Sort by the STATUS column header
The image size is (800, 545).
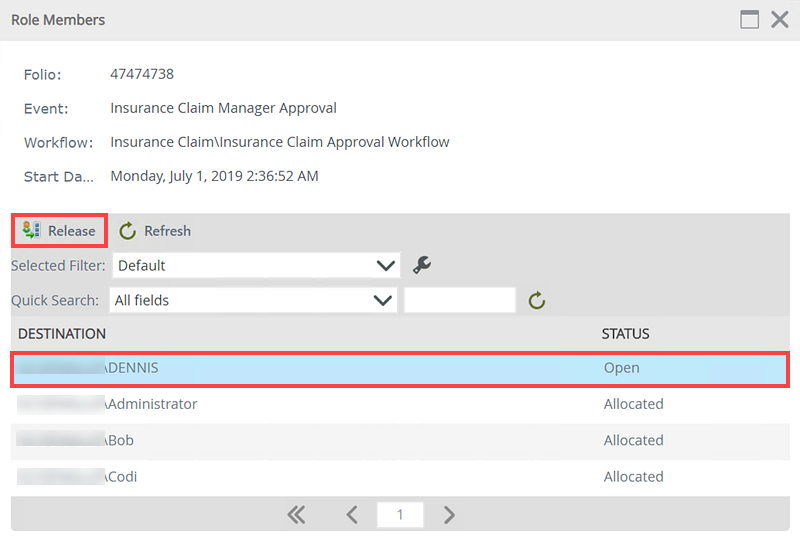point(625,334)
